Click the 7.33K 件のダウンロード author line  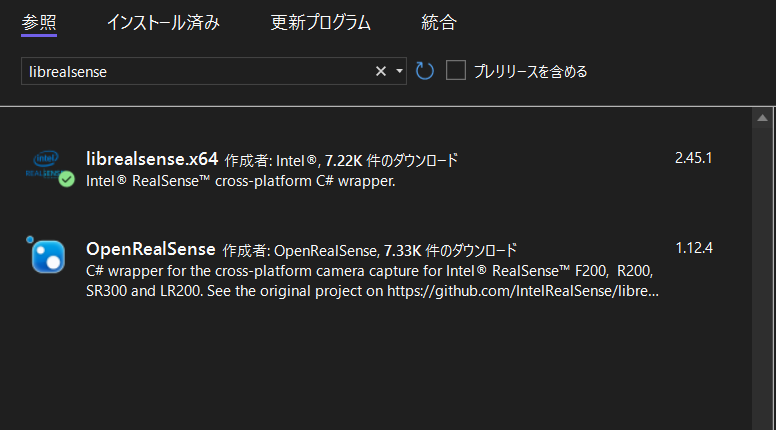(369, 250)
